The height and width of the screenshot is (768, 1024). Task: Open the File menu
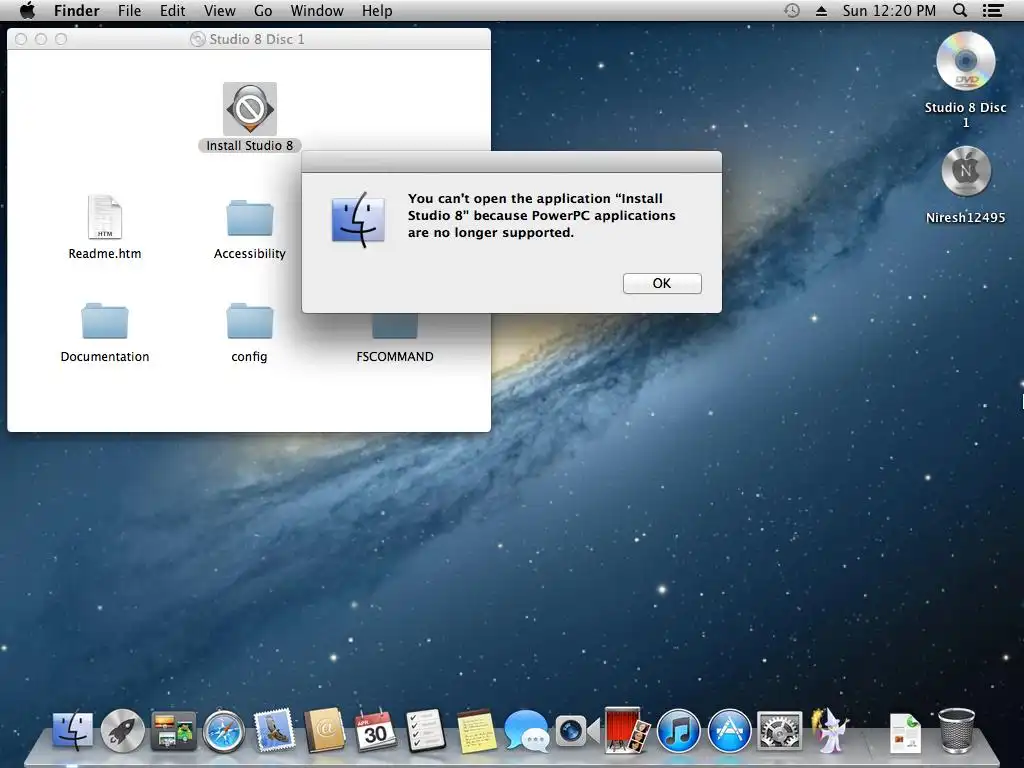point(129,10)
